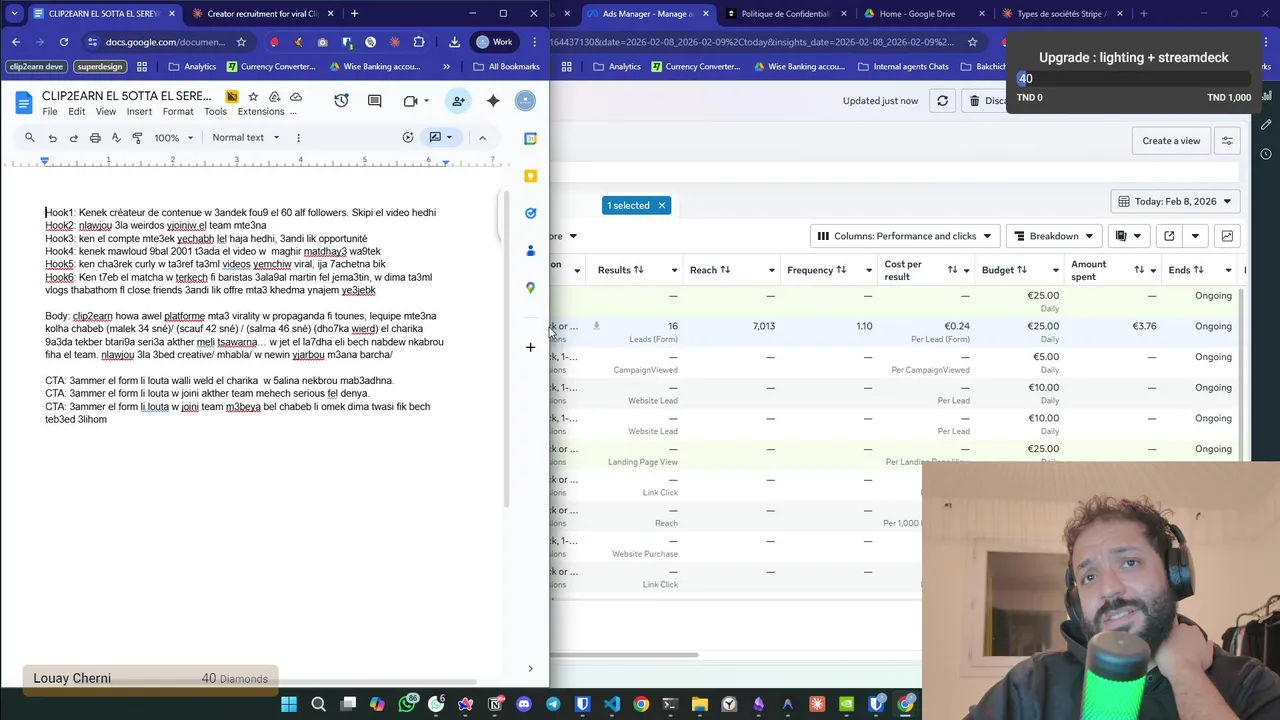Viewport: 1280px width, 720px height.
Task: Click Work profile button in Chrome
Action: [495, 42]
